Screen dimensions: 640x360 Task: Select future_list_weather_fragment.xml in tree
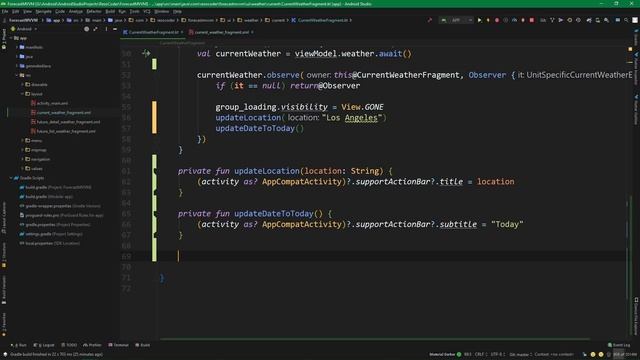[x=63, y=131]
